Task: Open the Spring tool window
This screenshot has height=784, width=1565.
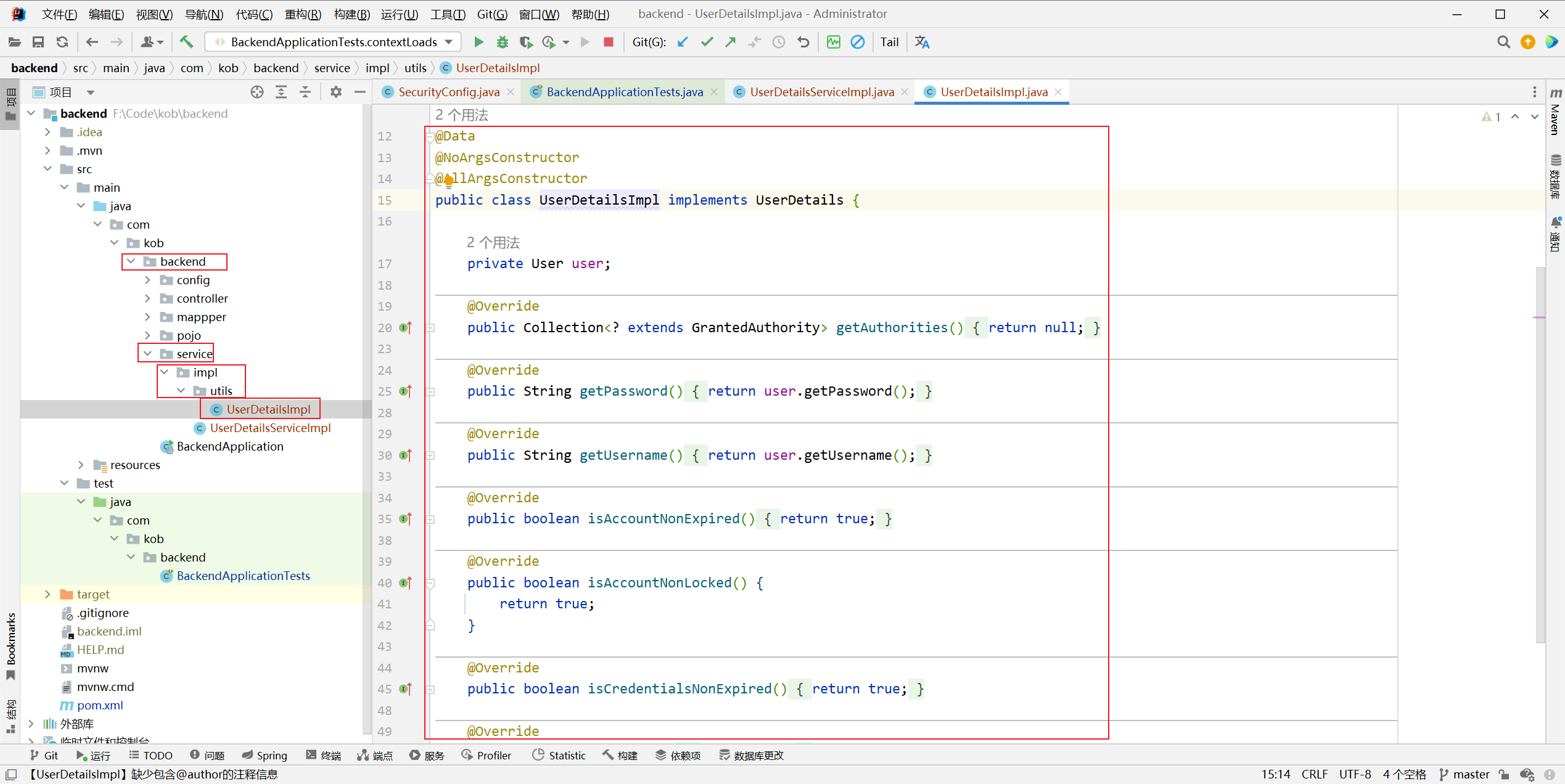Action: (x=265, y=755)
